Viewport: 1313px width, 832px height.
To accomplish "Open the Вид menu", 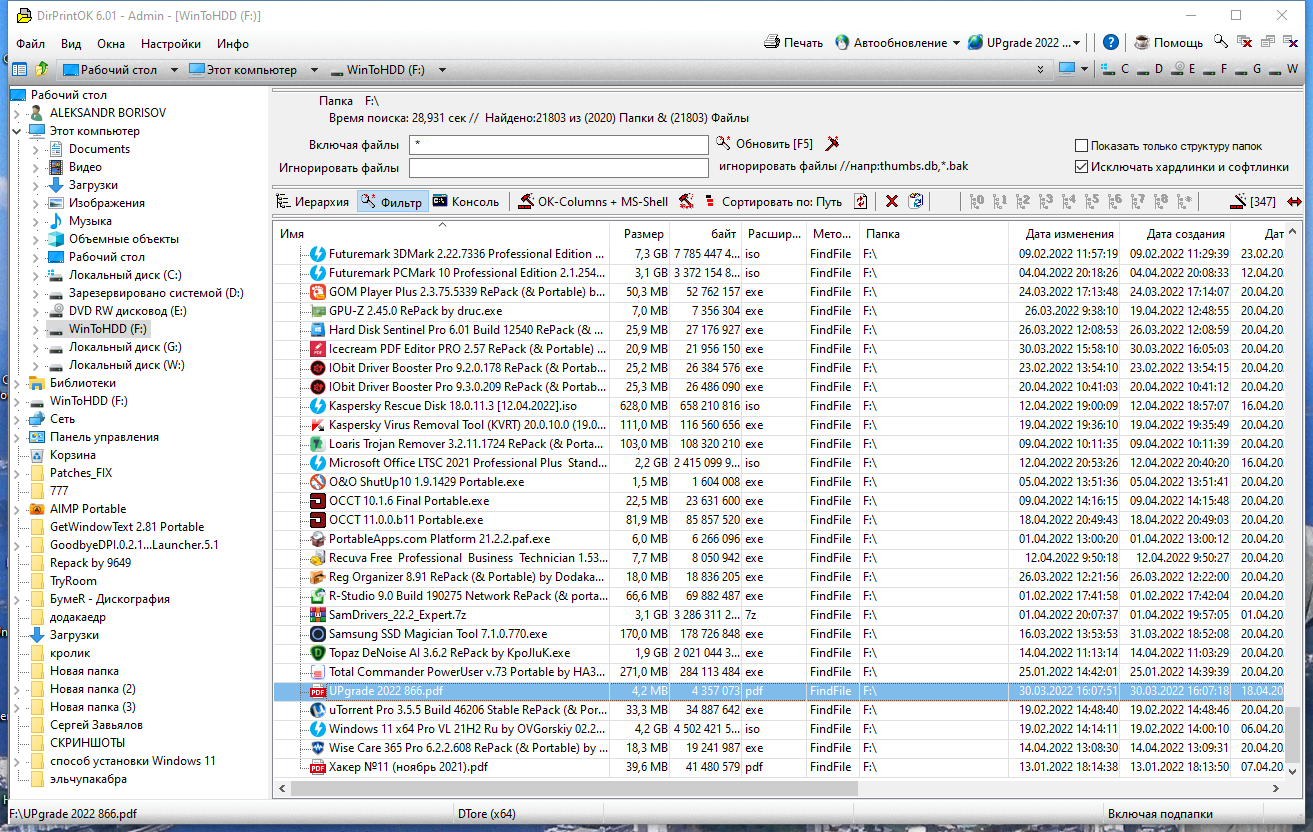I will [71, 44].
